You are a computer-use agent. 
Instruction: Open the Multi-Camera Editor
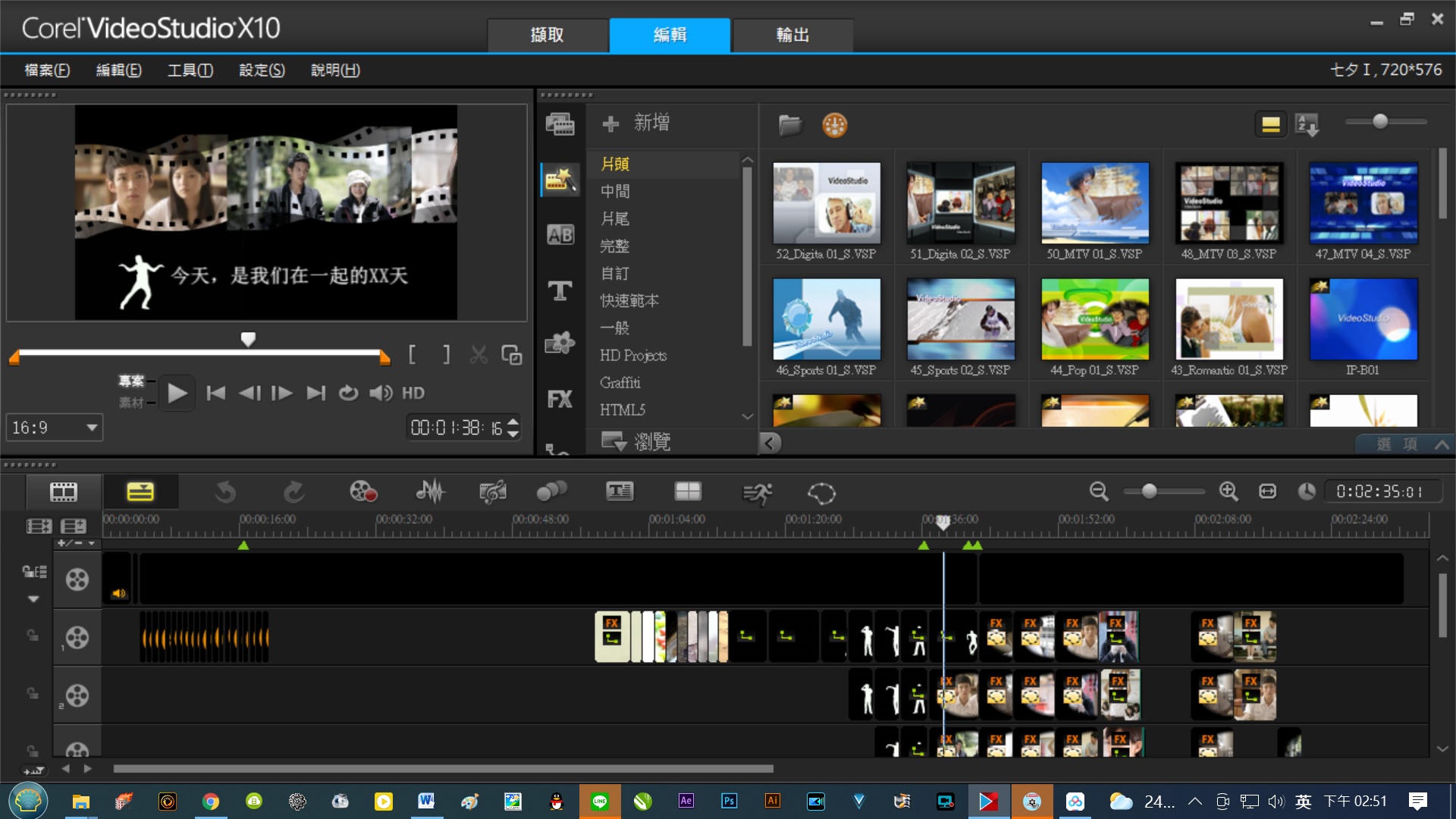point(688,492)
